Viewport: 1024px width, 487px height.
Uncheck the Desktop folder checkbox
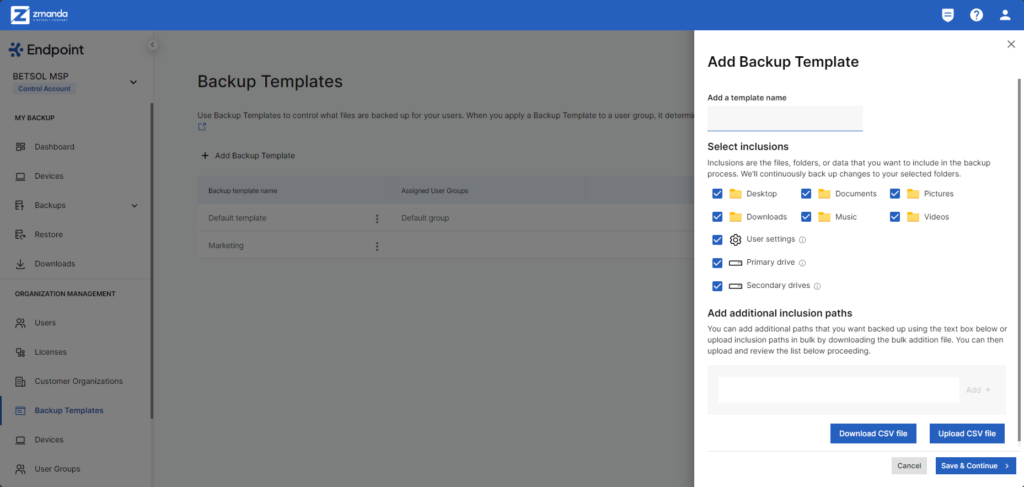(x=717, y=194)
